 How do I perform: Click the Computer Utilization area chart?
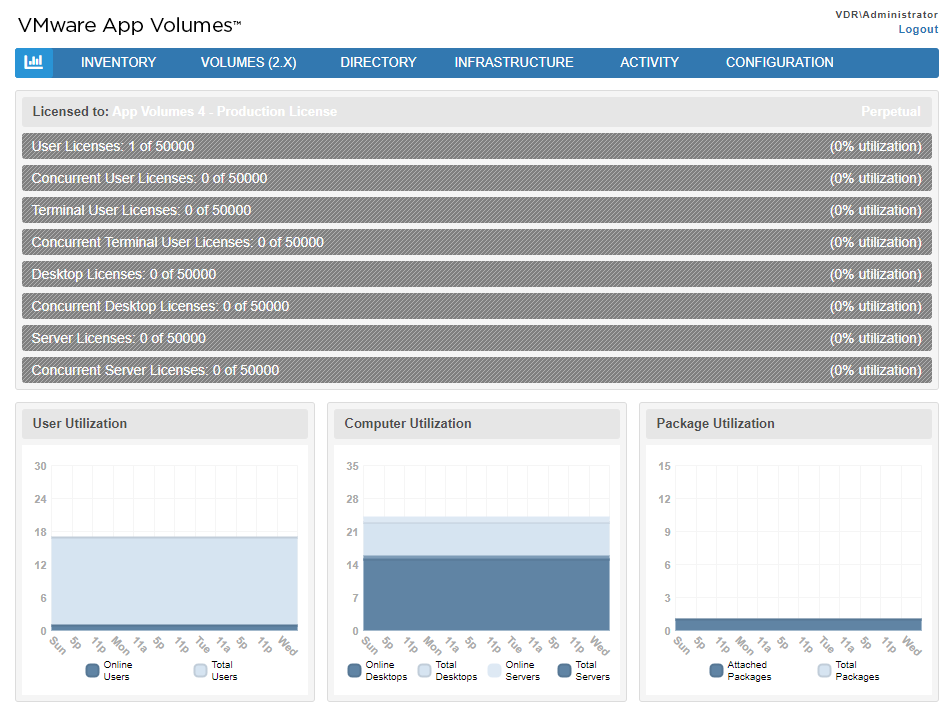click(486, 548)
